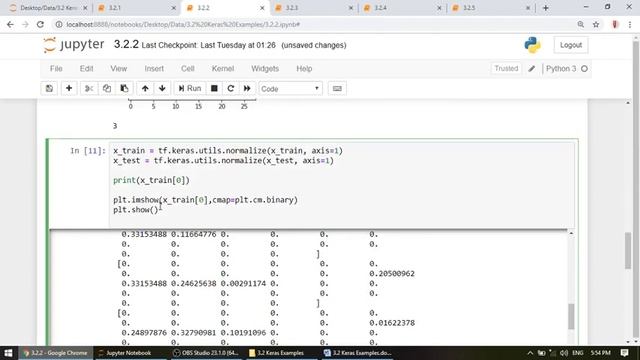Go forward in browser history
The image size is (640, 360).
coord(25,24)
